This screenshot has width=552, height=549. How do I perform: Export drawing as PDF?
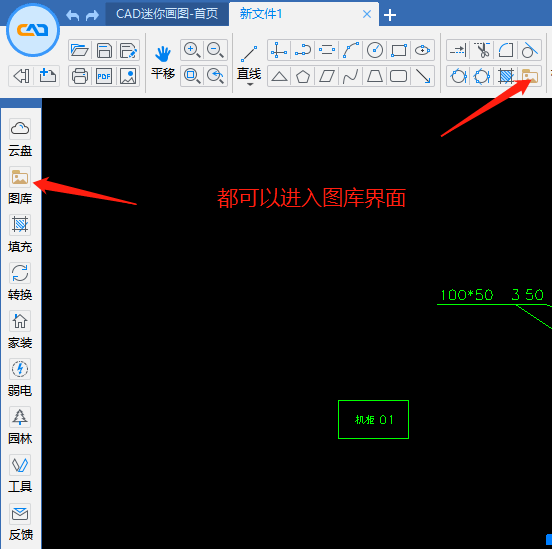(104, 76)
